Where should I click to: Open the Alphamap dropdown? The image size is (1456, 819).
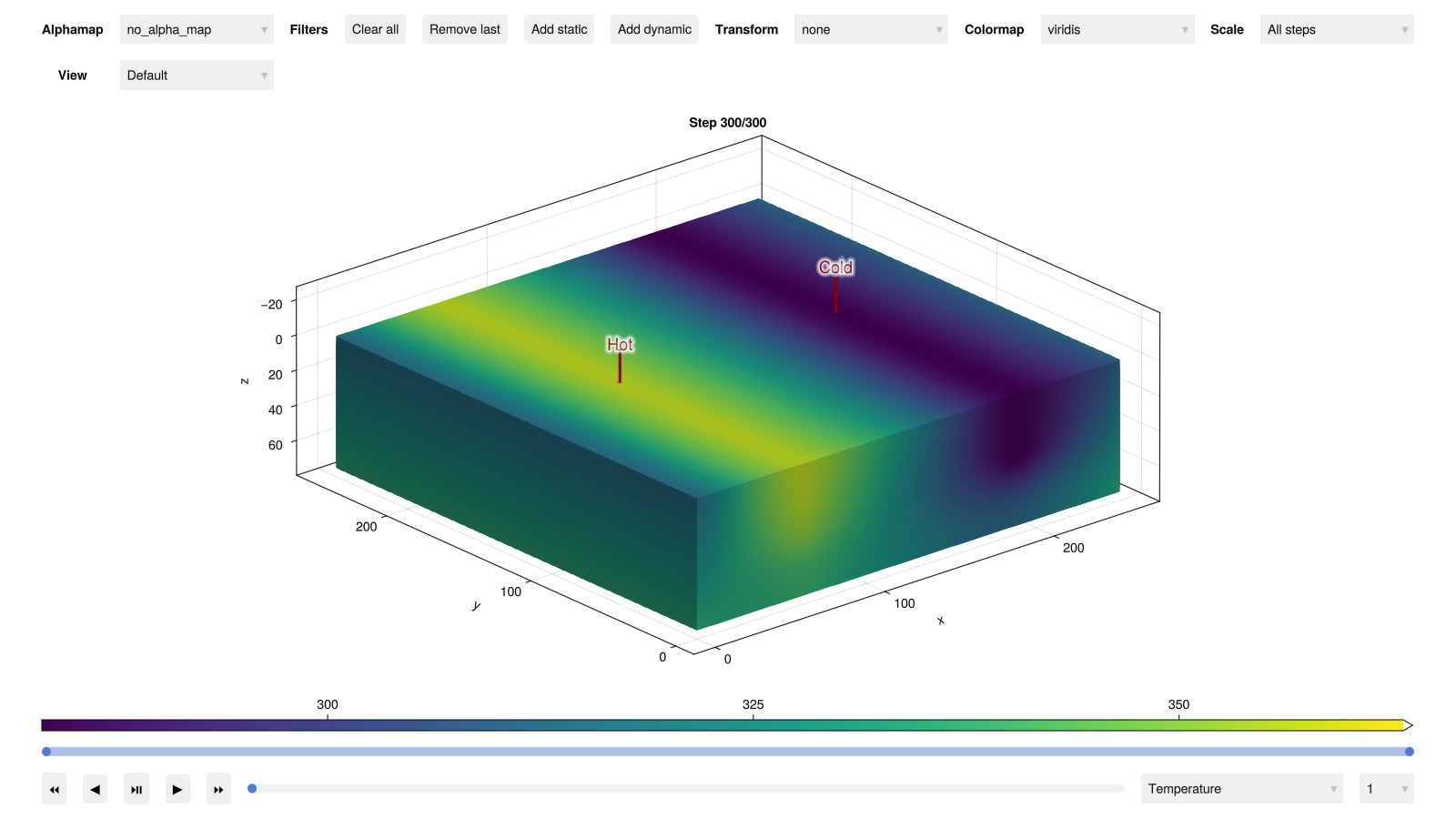point(197,29)
